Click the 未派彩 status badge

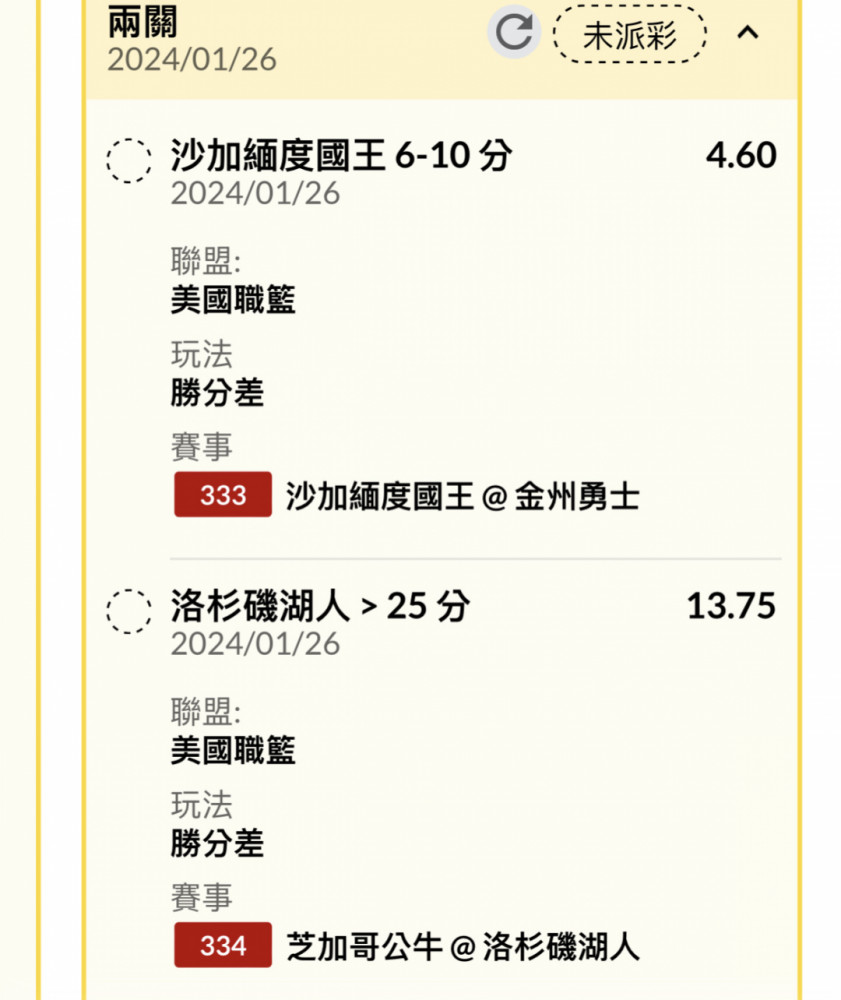629,34
